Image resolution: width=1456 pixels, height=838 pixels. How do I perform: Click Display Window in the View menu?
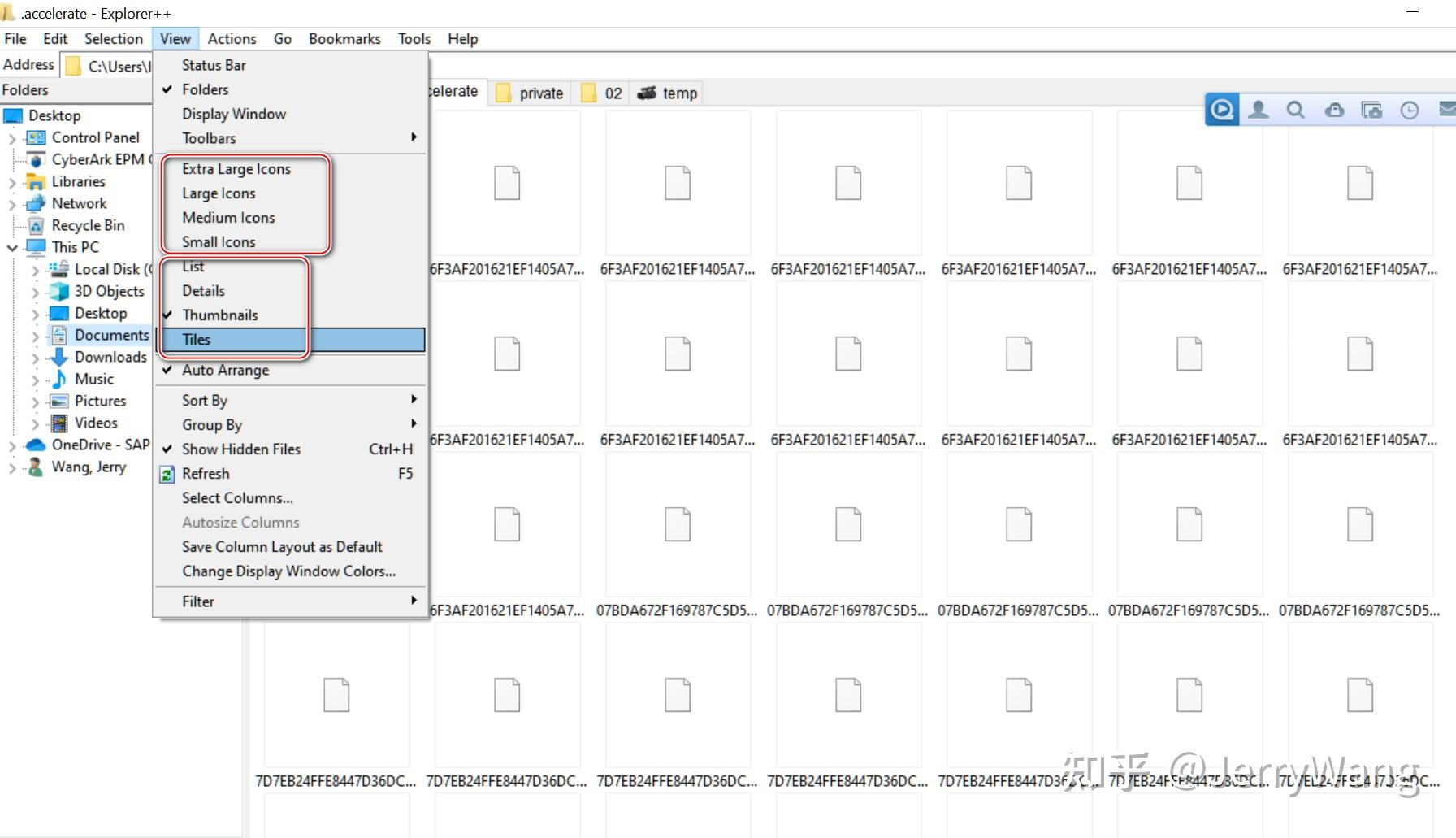click(x=291, y=114)
